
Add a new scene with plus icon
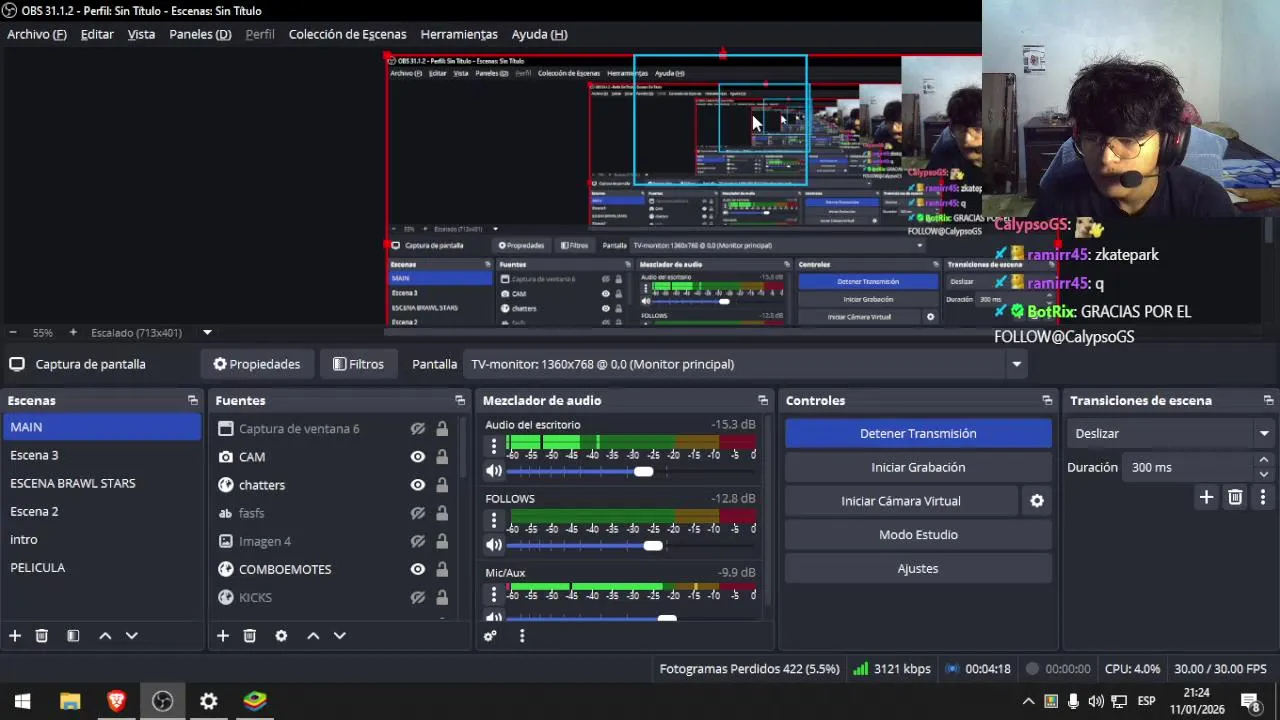tap(15, 636)
